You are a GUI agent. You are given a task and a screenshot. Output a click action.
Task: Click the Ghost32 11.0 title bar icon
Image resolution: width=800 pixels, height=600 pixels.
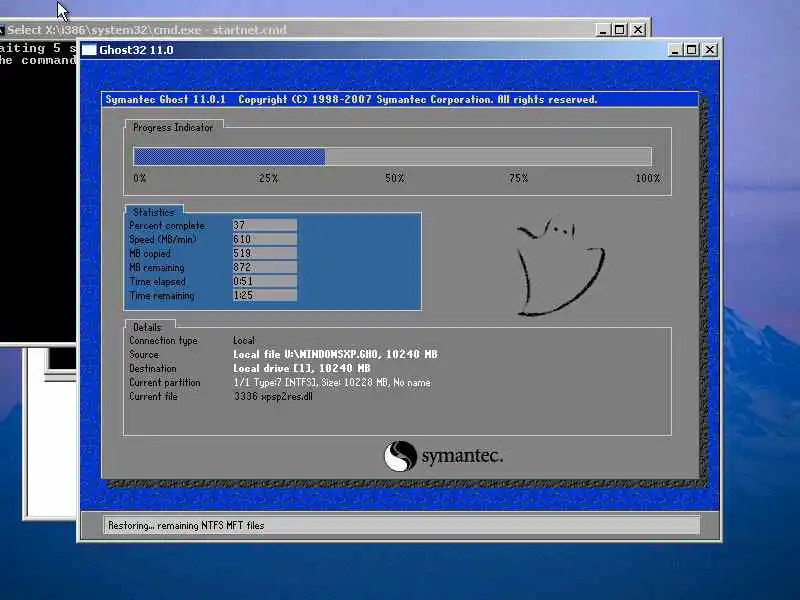coord(89,49)
